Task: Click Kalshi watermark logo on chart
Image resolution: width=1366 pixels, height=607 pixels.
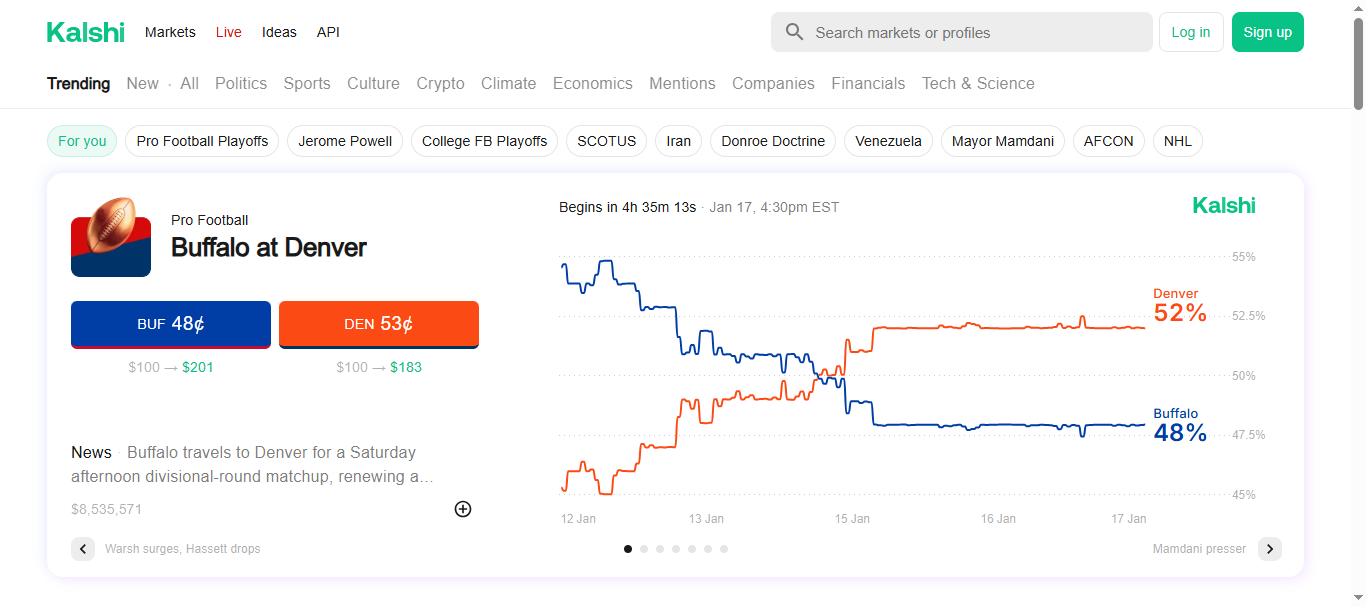Action: (x=1223, y=206)
